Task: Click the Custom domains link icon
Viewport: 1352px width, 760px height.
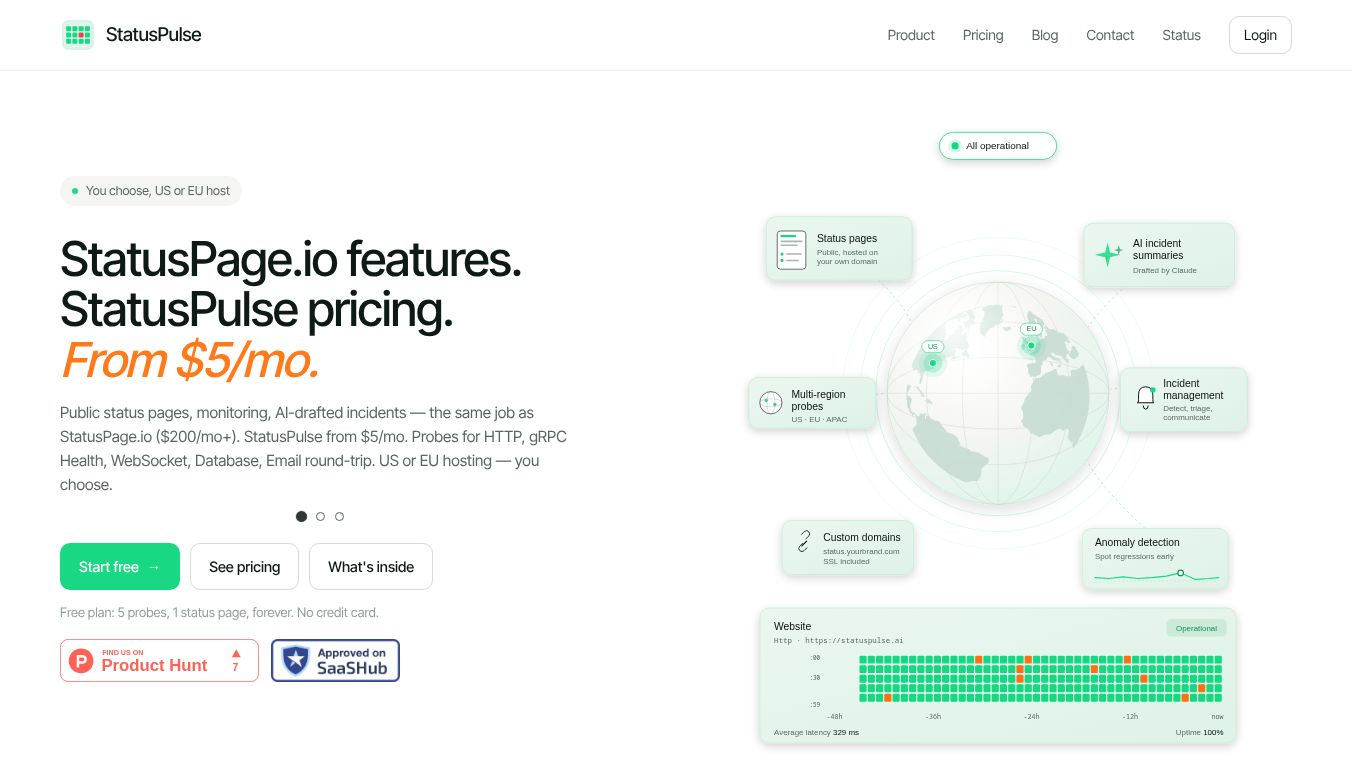Action: point(804,542)
